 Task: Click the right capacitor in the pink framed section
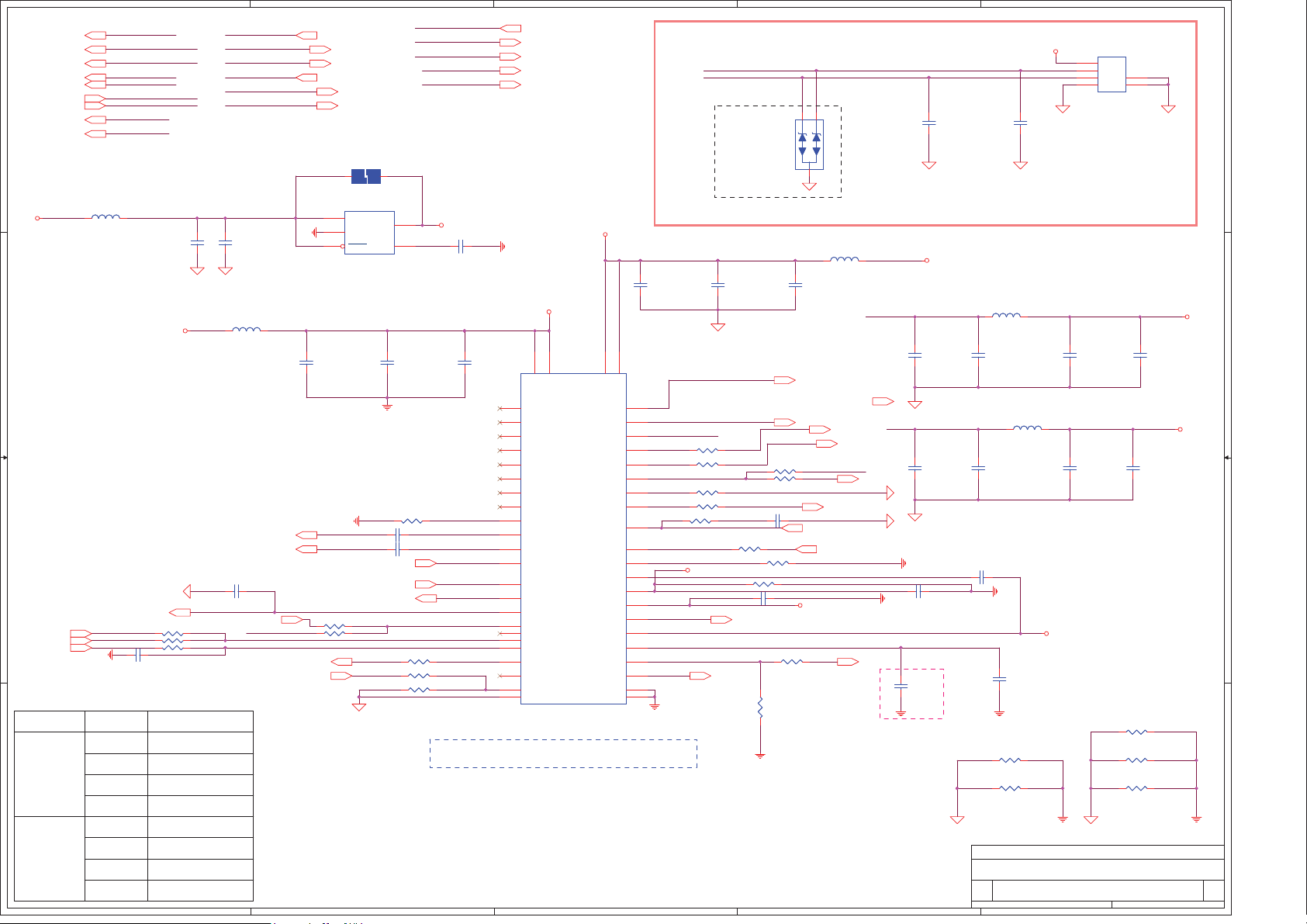pos(1021,123)
